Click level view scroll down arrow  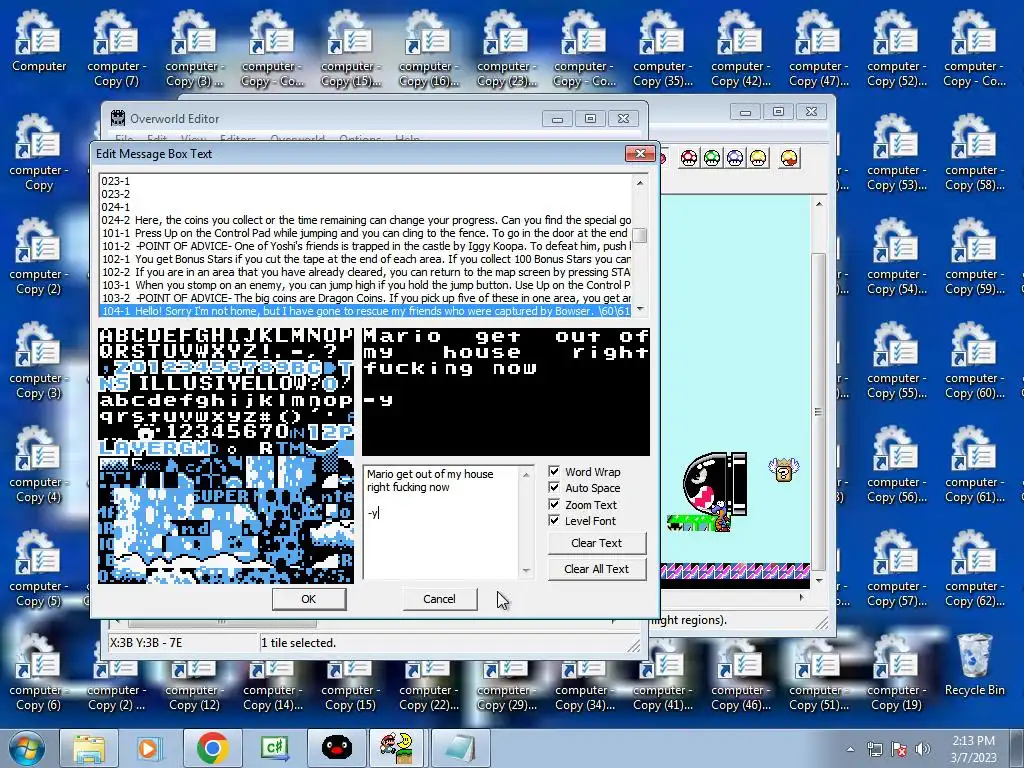818,581
